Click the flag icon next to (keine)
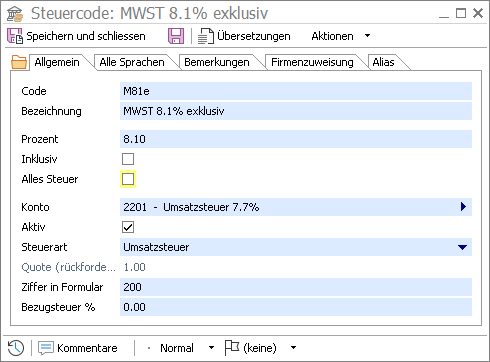 (232, 348)
